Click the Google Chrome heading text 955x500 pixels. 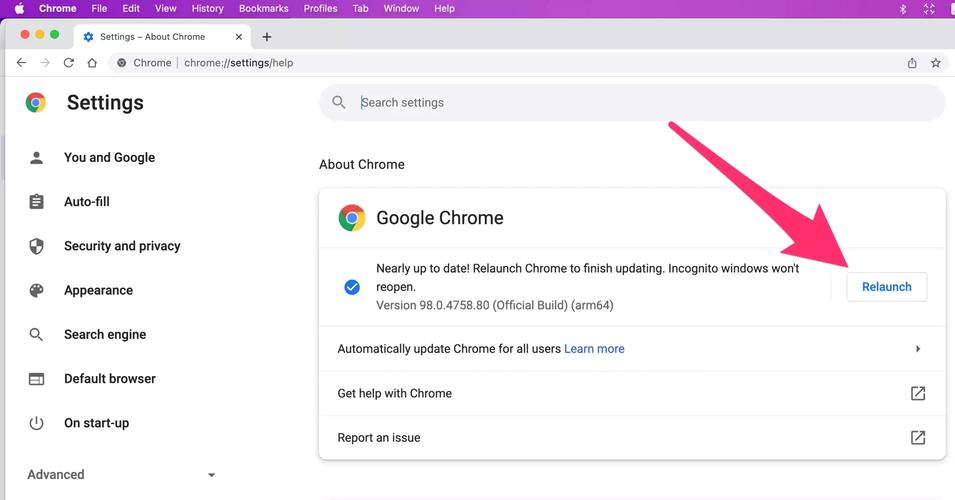(440, 218)
